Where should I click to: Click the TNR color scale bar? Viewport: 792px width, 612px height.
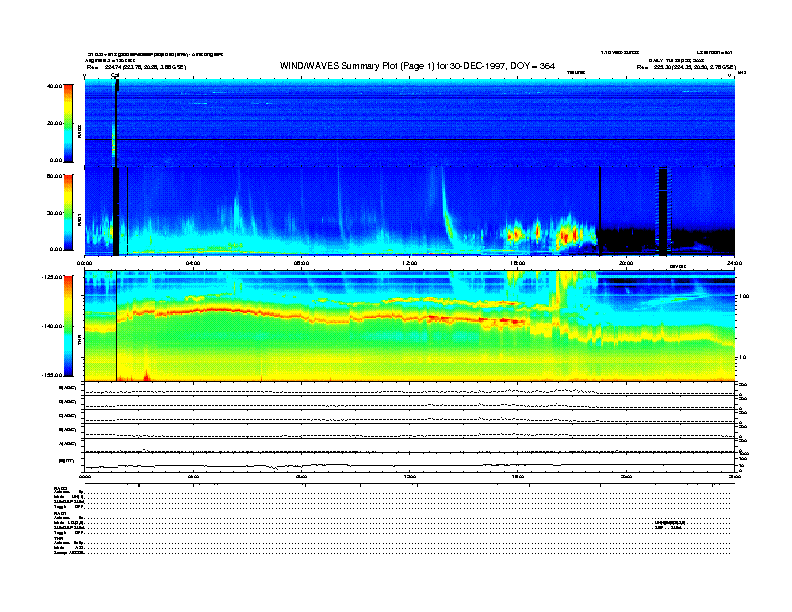pyautogui.click(x=68, y=326)
